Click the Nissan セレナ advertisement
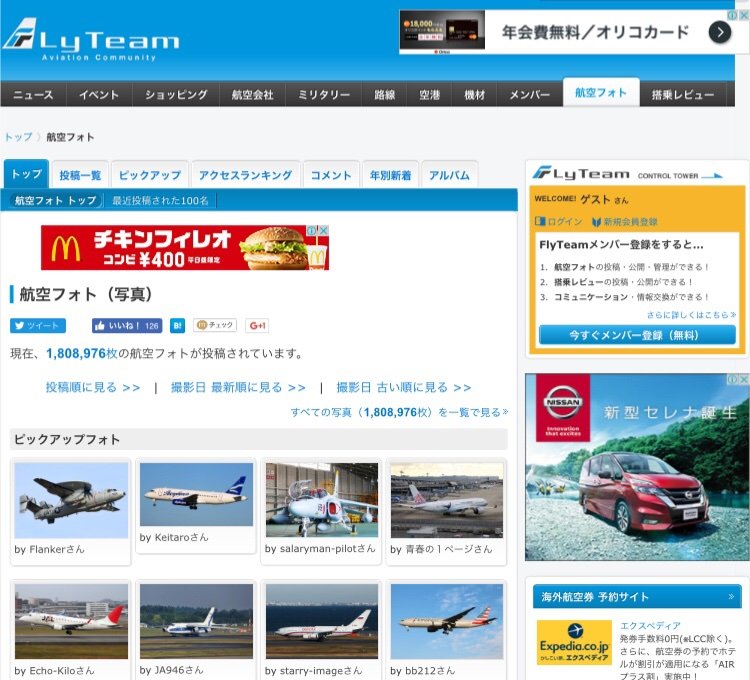The width and height of the screenshot is (750, 680). point(637,467)
